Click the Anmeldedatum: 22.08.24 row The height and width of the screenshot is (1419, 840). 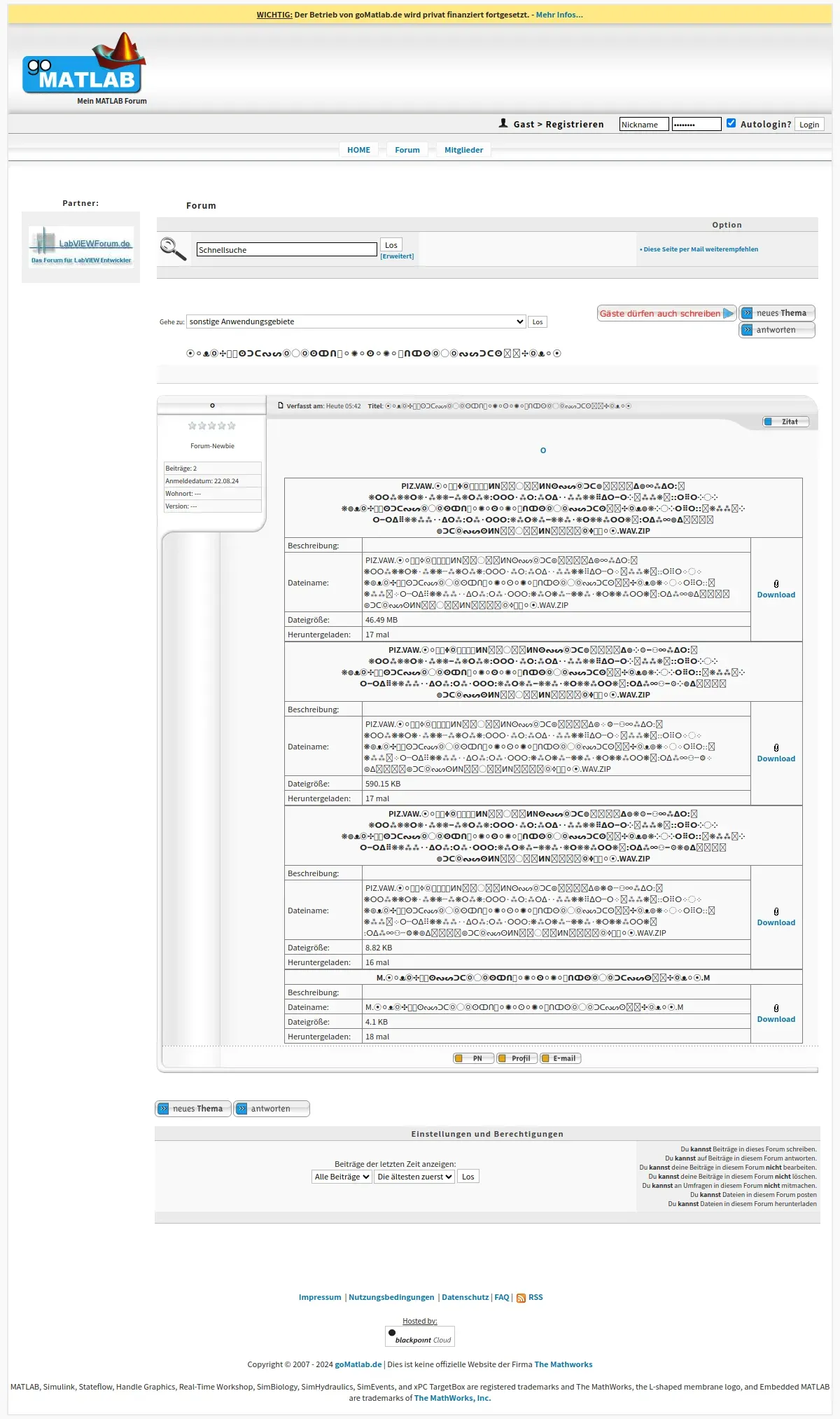(x=213, y=481)
